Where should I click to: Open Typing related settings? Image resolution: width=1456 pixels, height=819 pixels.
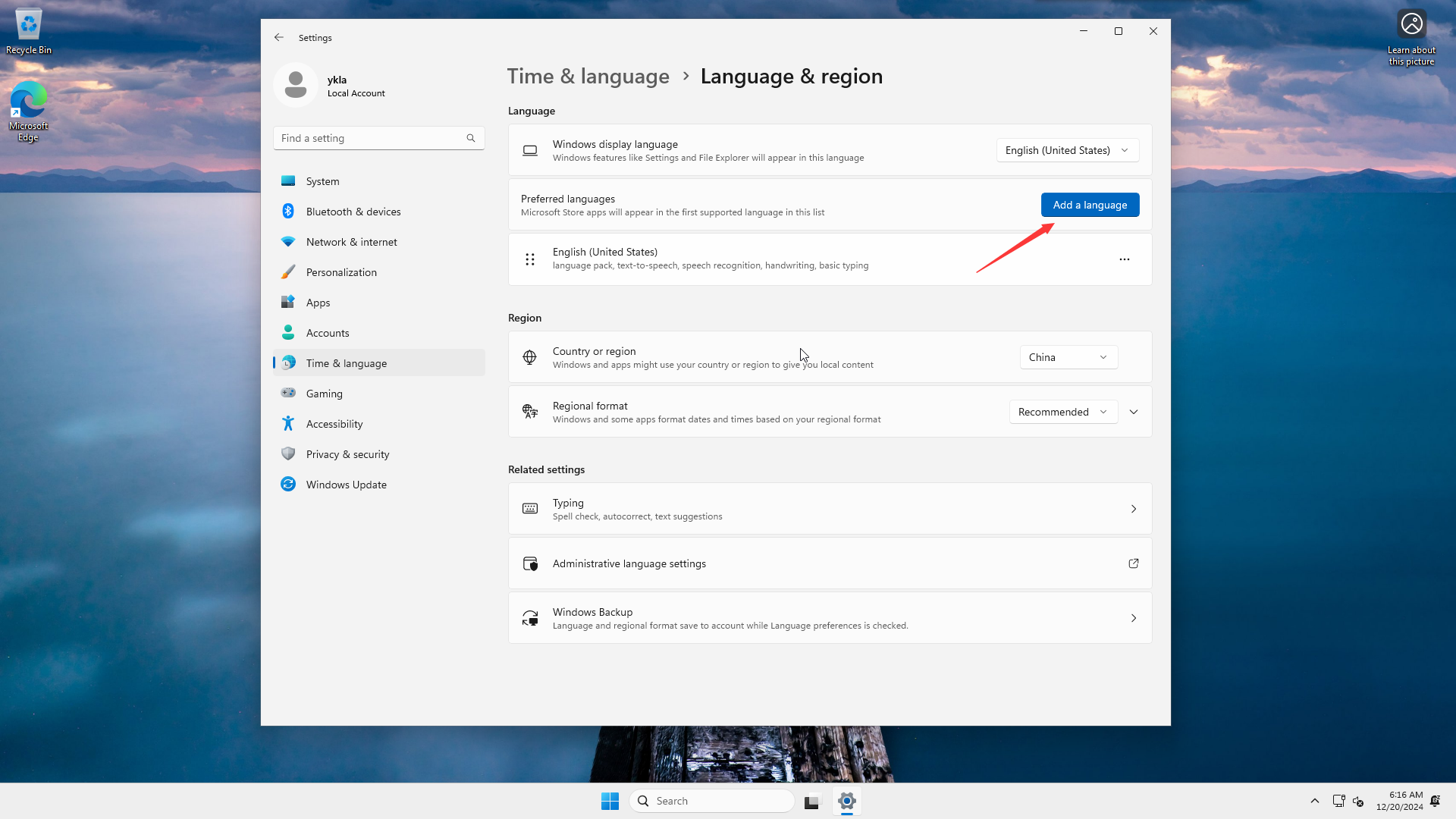(x=830, y=509)
